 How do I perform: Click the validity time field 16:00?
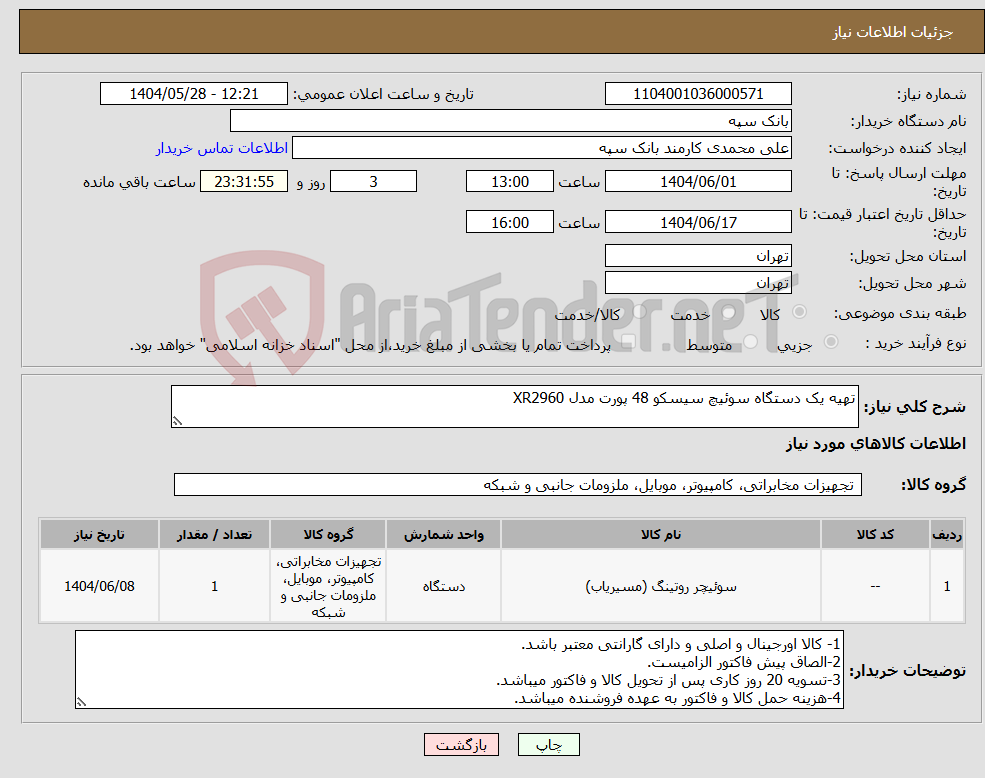[x=509, y=222]
